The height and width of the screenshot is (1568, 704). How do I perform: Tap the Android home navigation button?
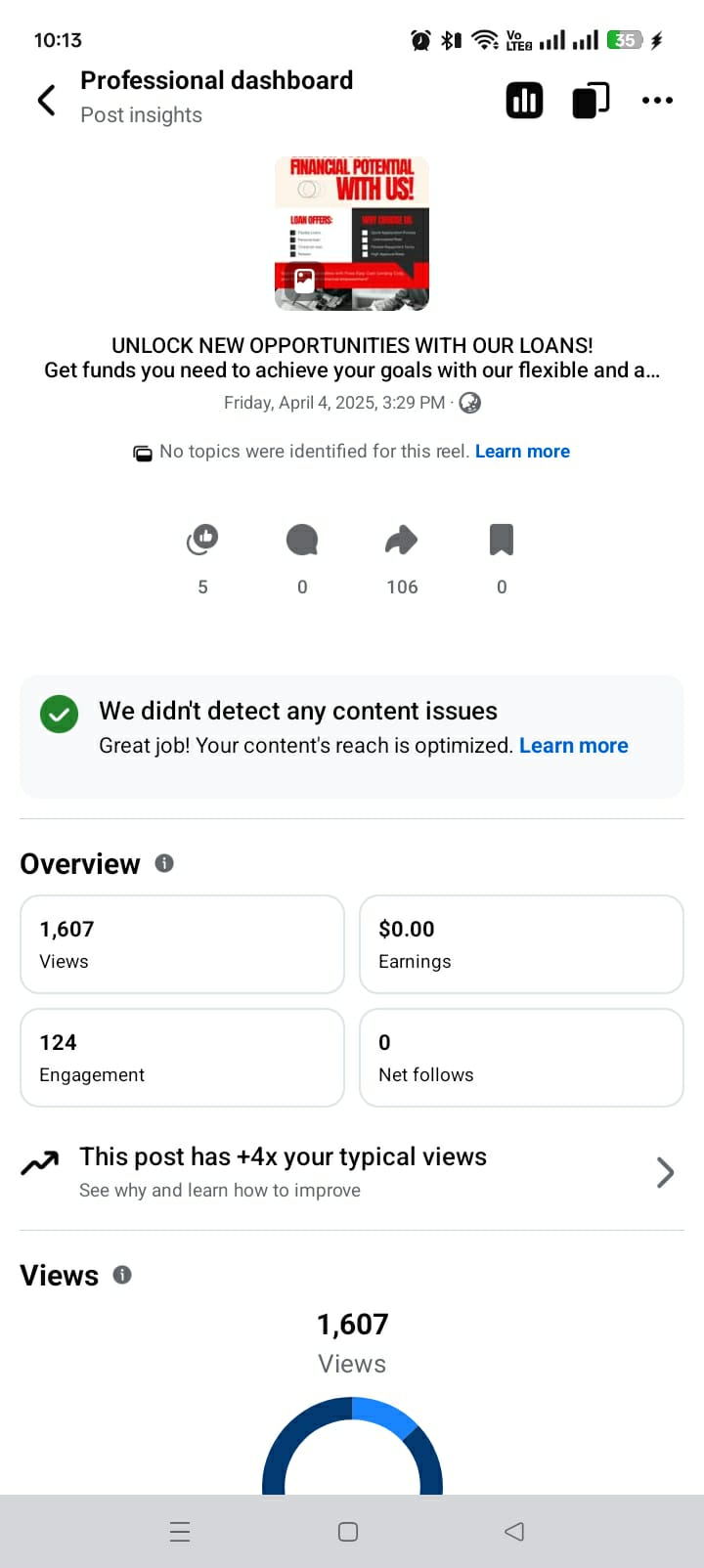coord(348,1532)
